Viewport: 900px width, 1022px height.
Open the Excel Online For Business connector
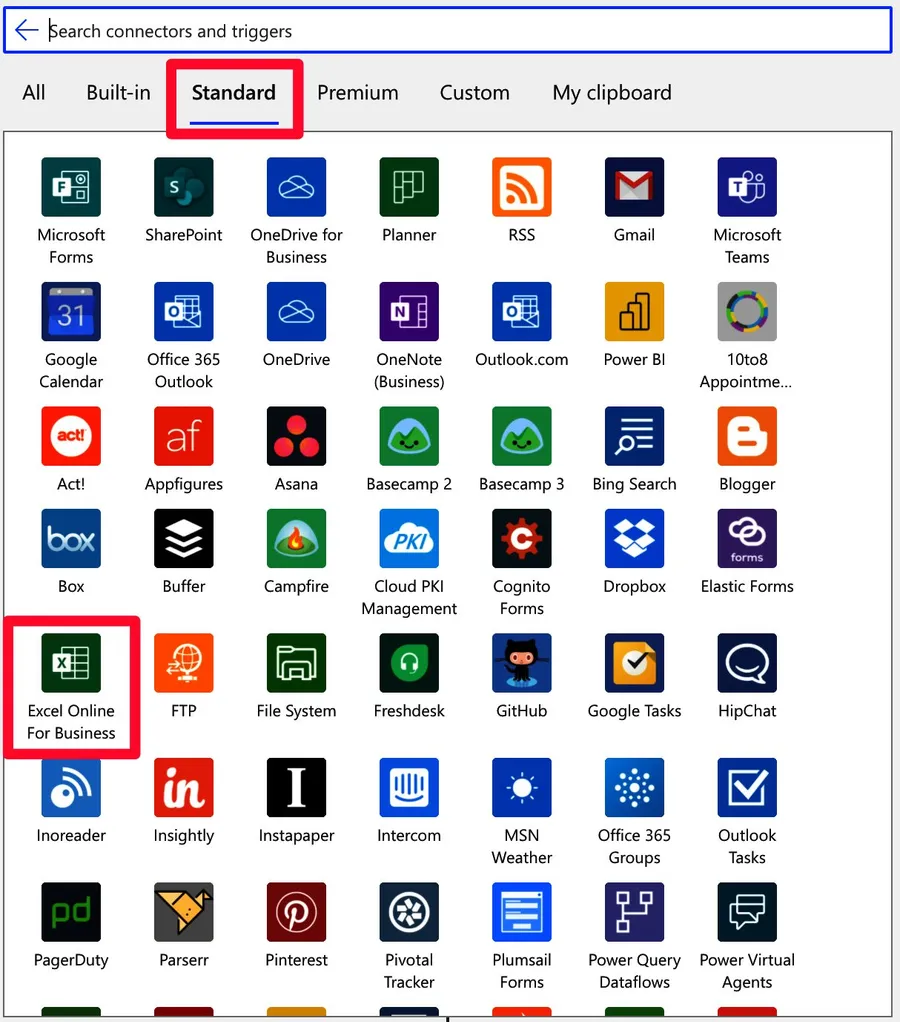(70, 662)
